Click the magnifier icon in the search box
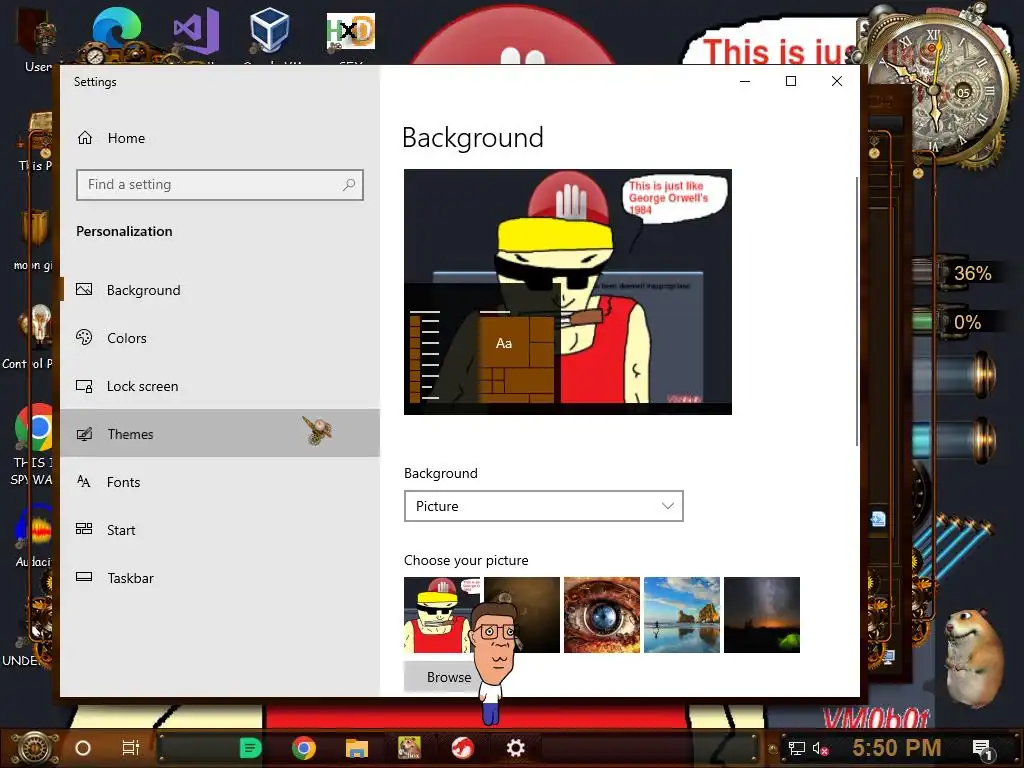Screen dimensions: 1024x768 click(349, 185)
